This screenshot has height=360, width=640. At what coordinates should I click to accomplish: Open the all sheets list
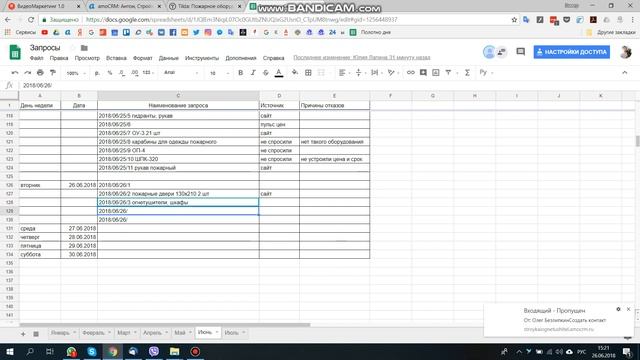click(x=36, y=334)
